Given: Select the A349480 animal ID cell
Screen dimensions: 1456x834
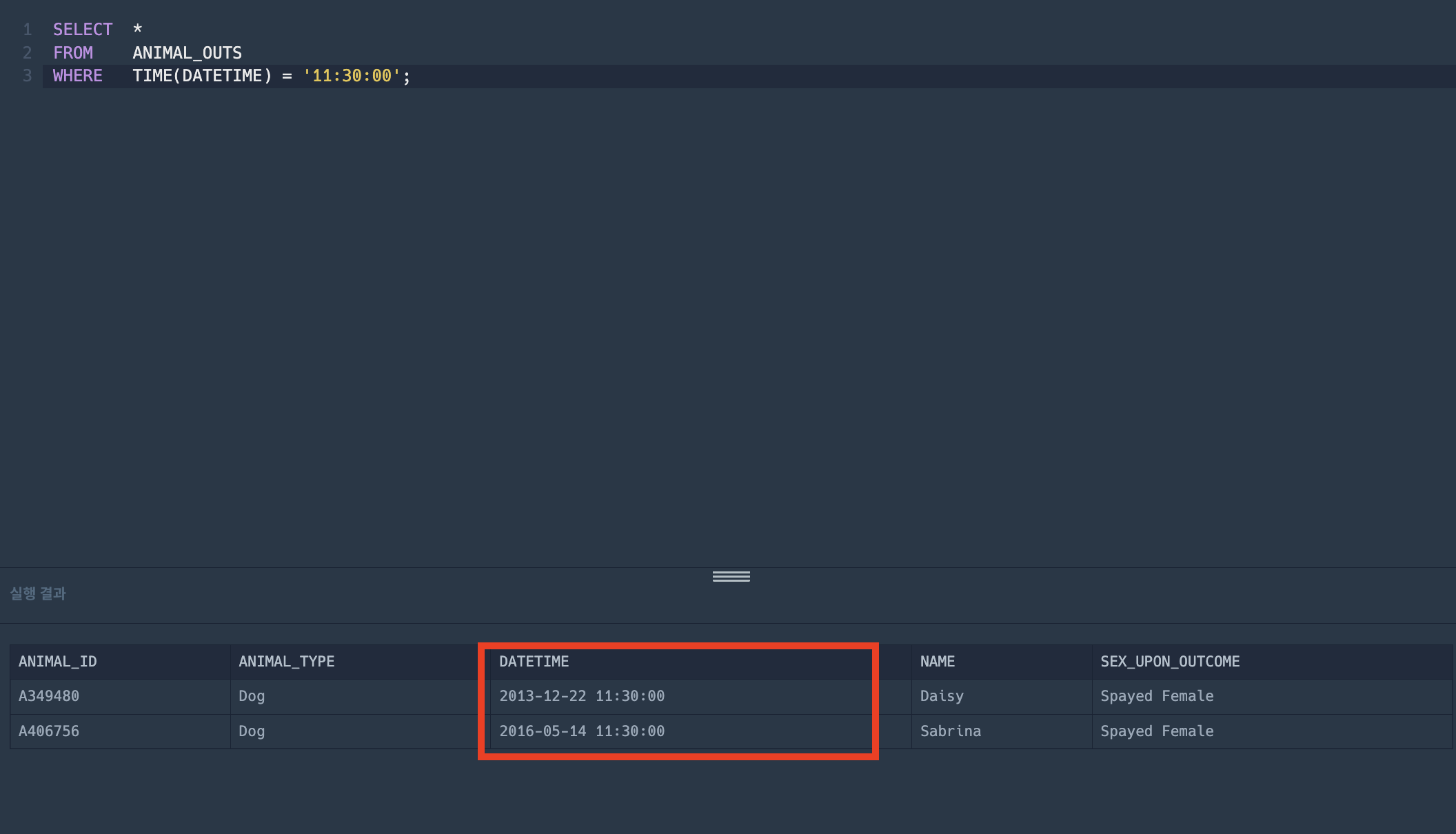Looking at the screenshot, I should point(49,696).
